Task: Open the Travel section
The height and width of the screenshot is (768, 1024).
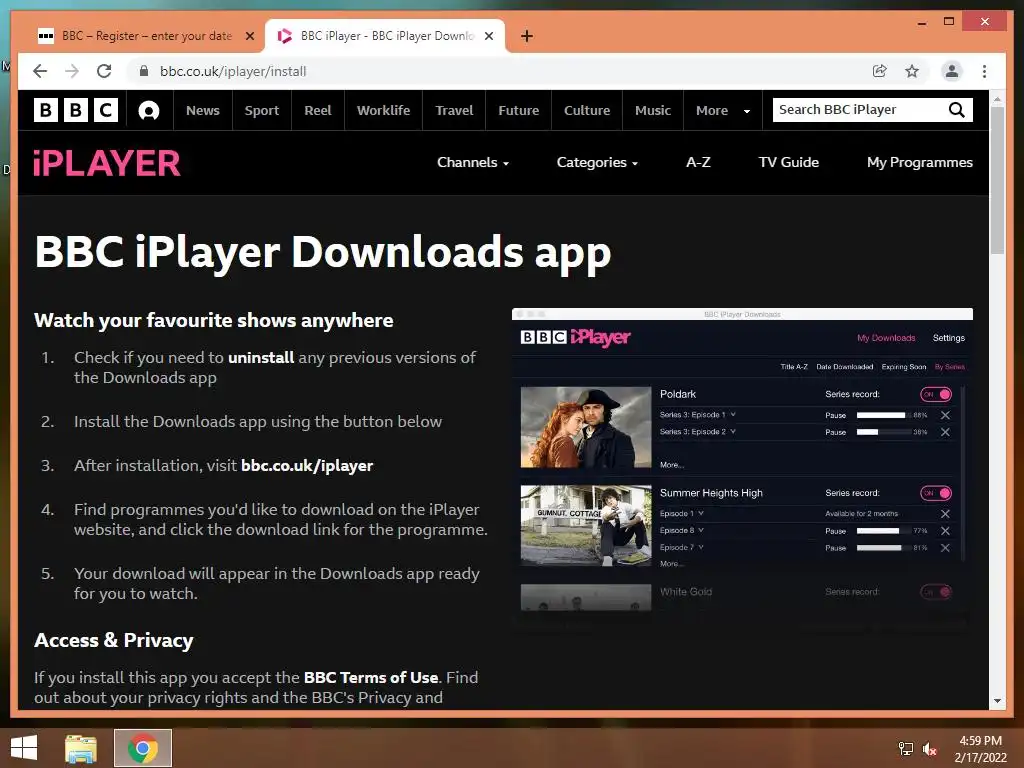Action: tap(454, 110)
